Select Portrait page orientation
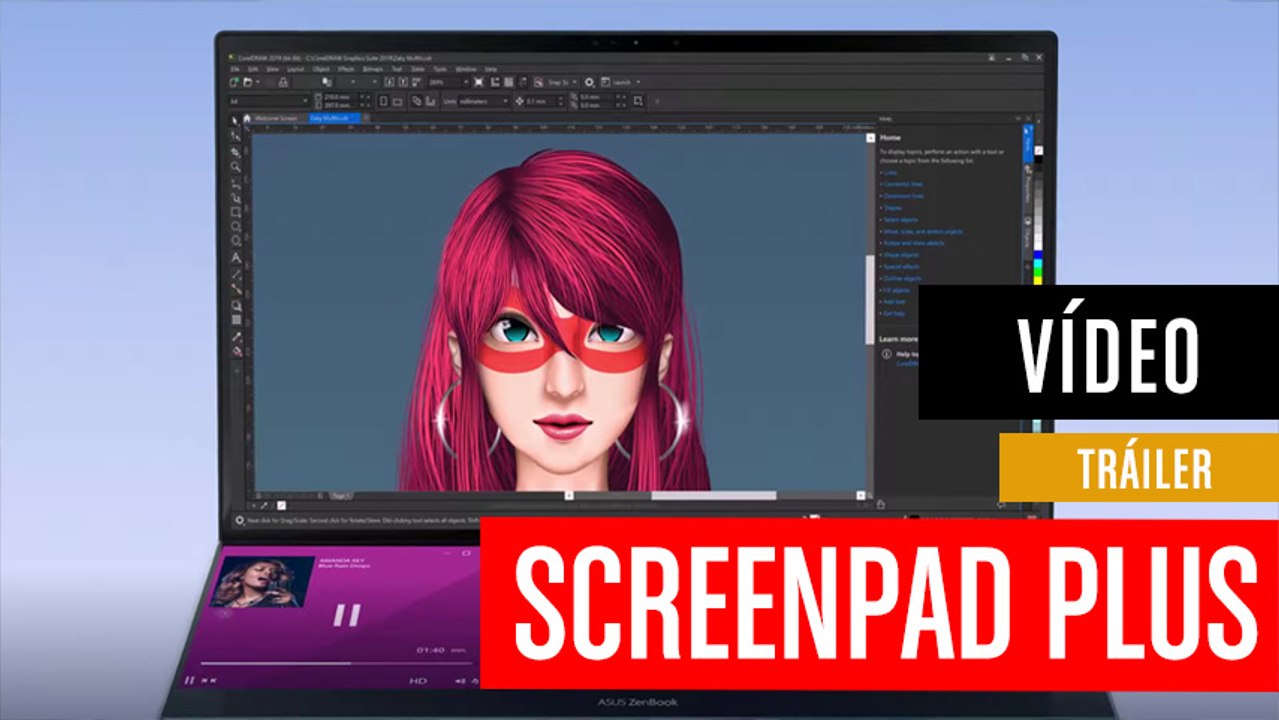Viewport: 1279px width, 720px height. [x=384, y=102]
